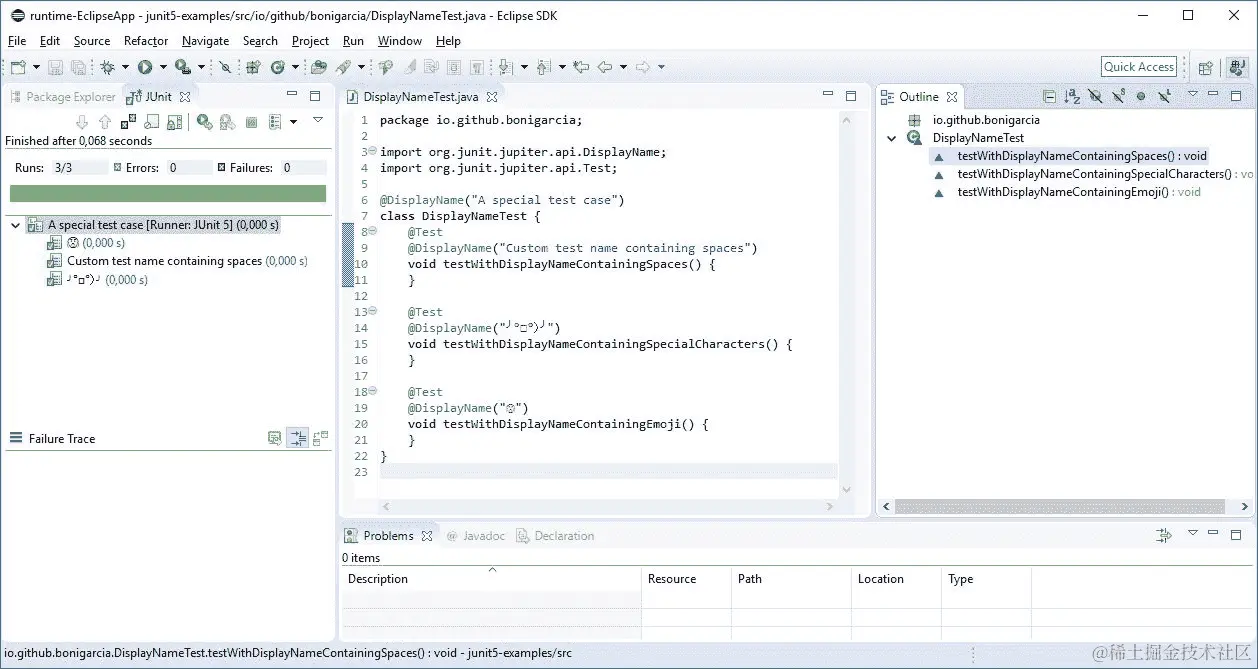Toggle Scroll Lock in JUnit view

(174, 122)
